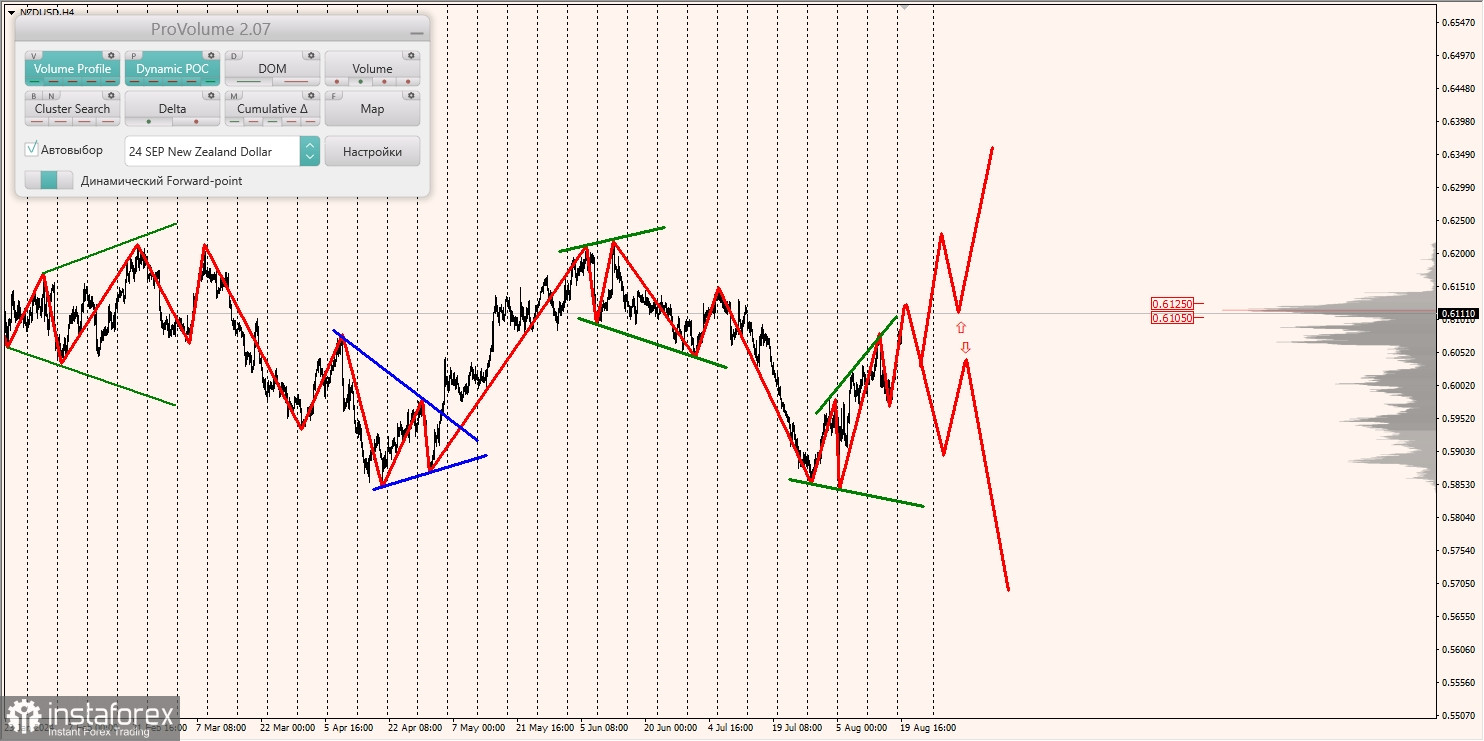Click the M hotkey tag on Cumulative Δ
Screen dimensions: 1484x741
(x=234, y=96)
